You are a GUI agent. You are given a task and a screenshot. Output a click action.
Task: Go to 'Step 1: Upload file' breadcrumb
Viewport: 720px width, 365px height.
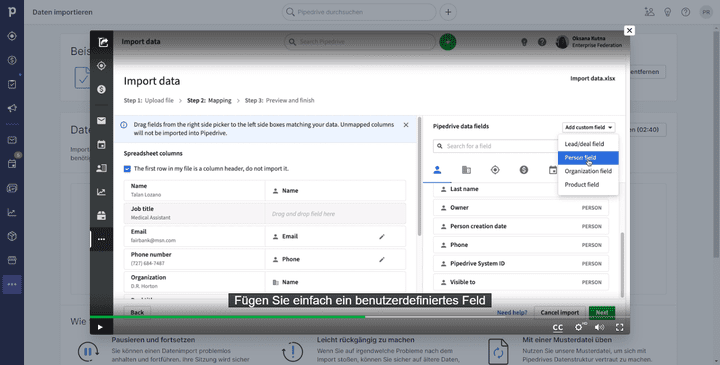[x=148, y=101]
